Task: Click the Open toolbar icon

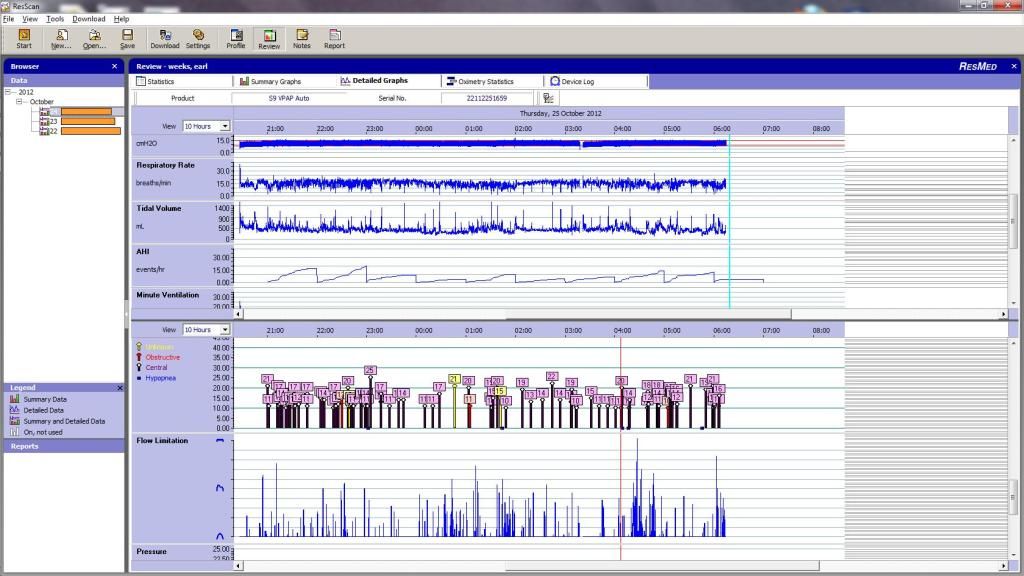Action: tap(94, 39)
